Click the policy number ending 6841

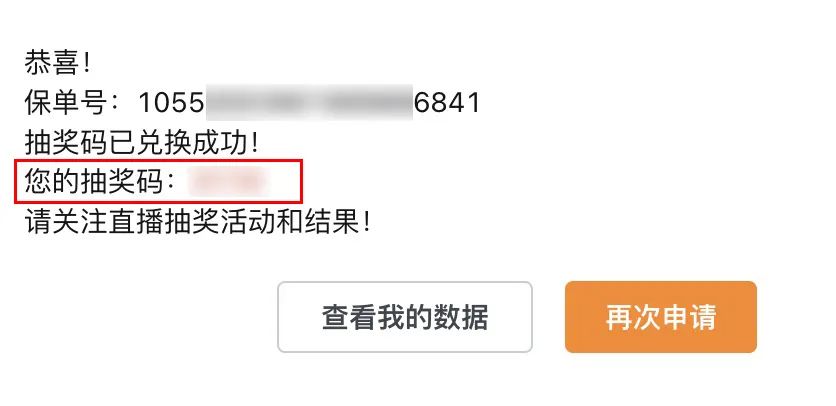pos(447,103)
